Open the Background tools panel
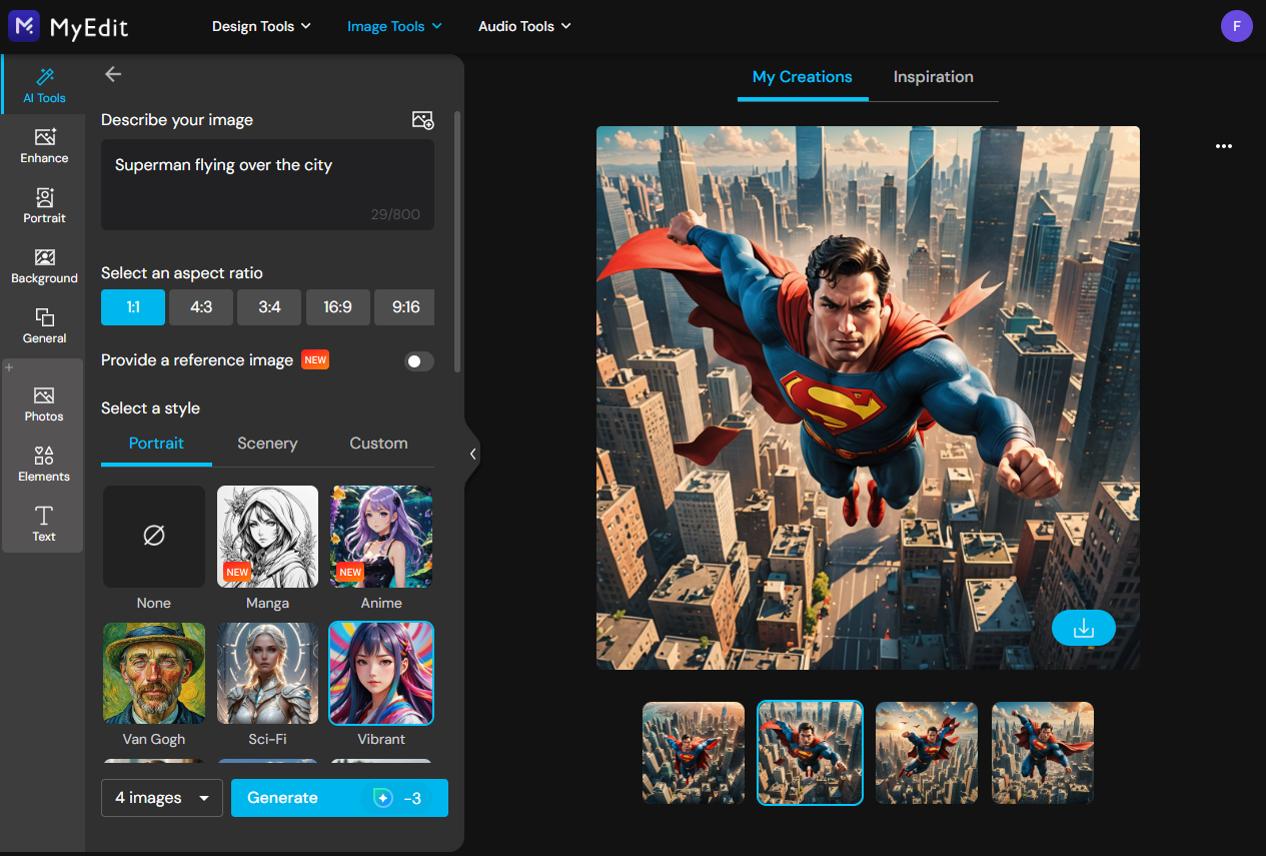1266x856 pixels. pos(43,267)
